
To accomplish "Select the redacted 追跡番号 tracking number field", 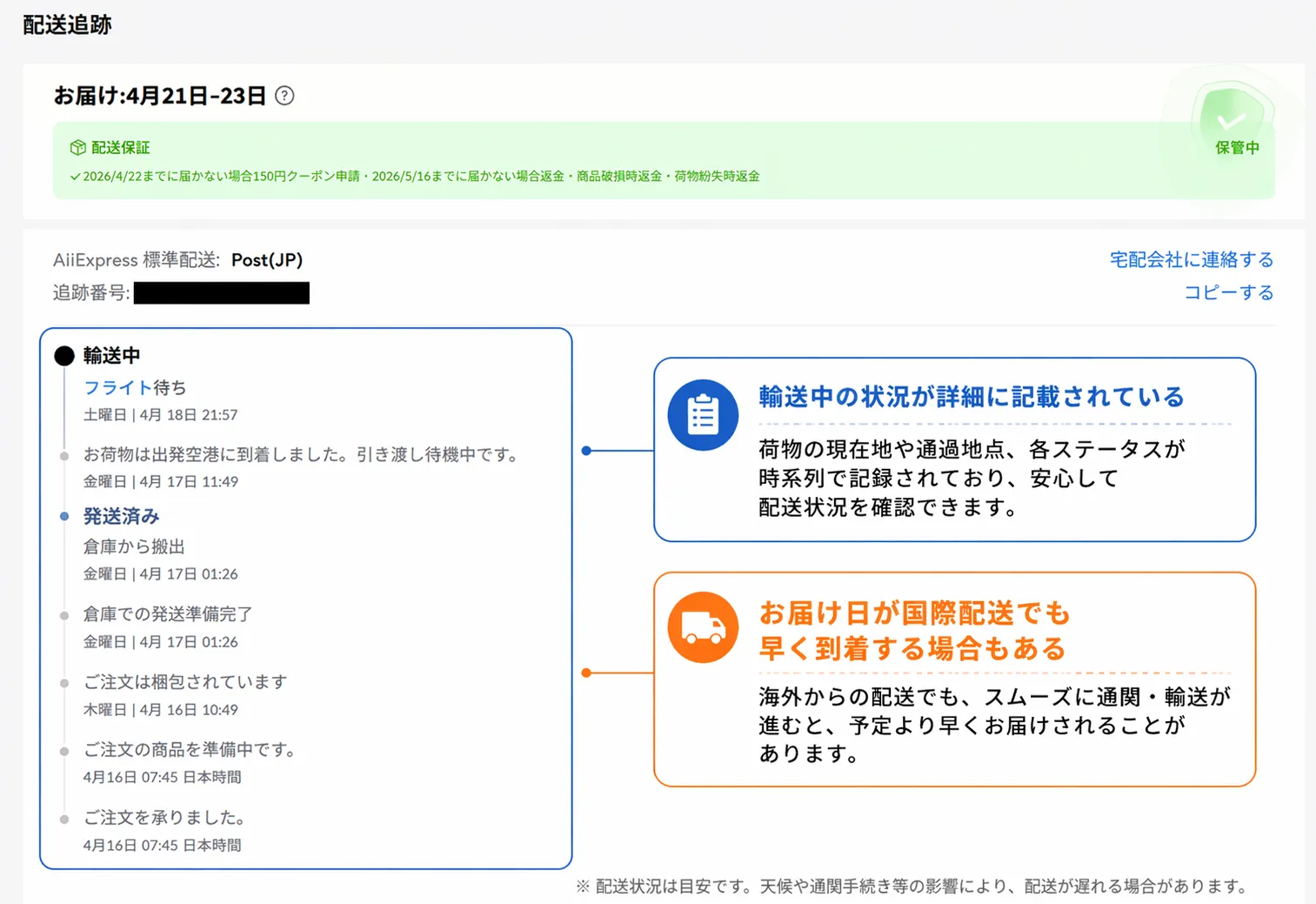I will pyautogui.click(x=221, y=292).
